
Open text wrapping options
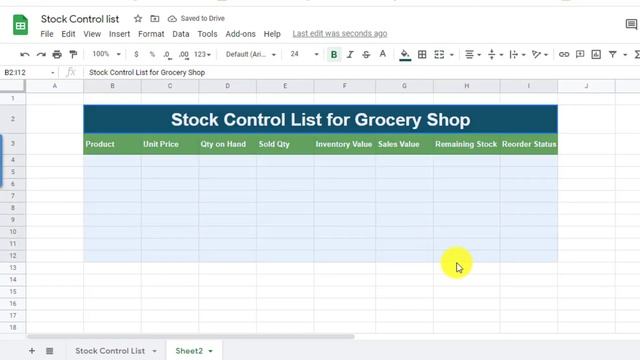click(518, 54)
